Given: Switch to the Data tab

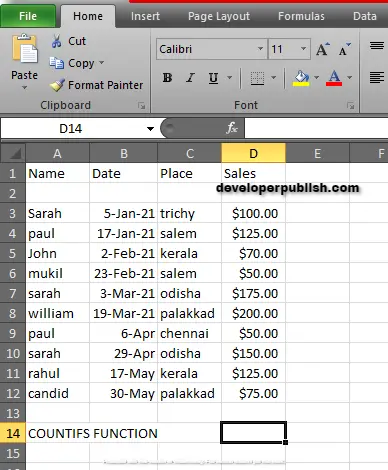Looking at the screenshot, I should (x=365, y=16).
